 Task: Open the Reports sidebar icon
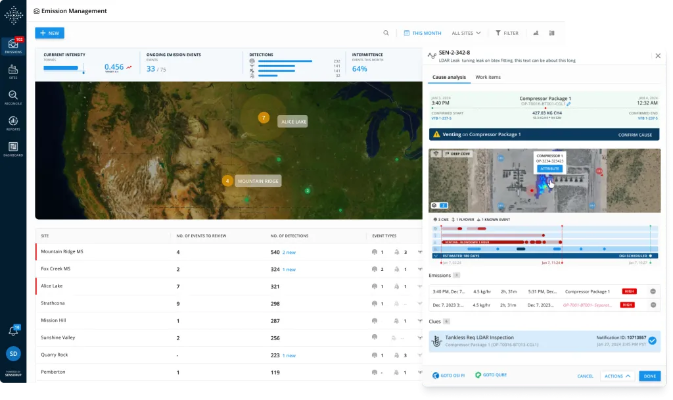point(13,125)
